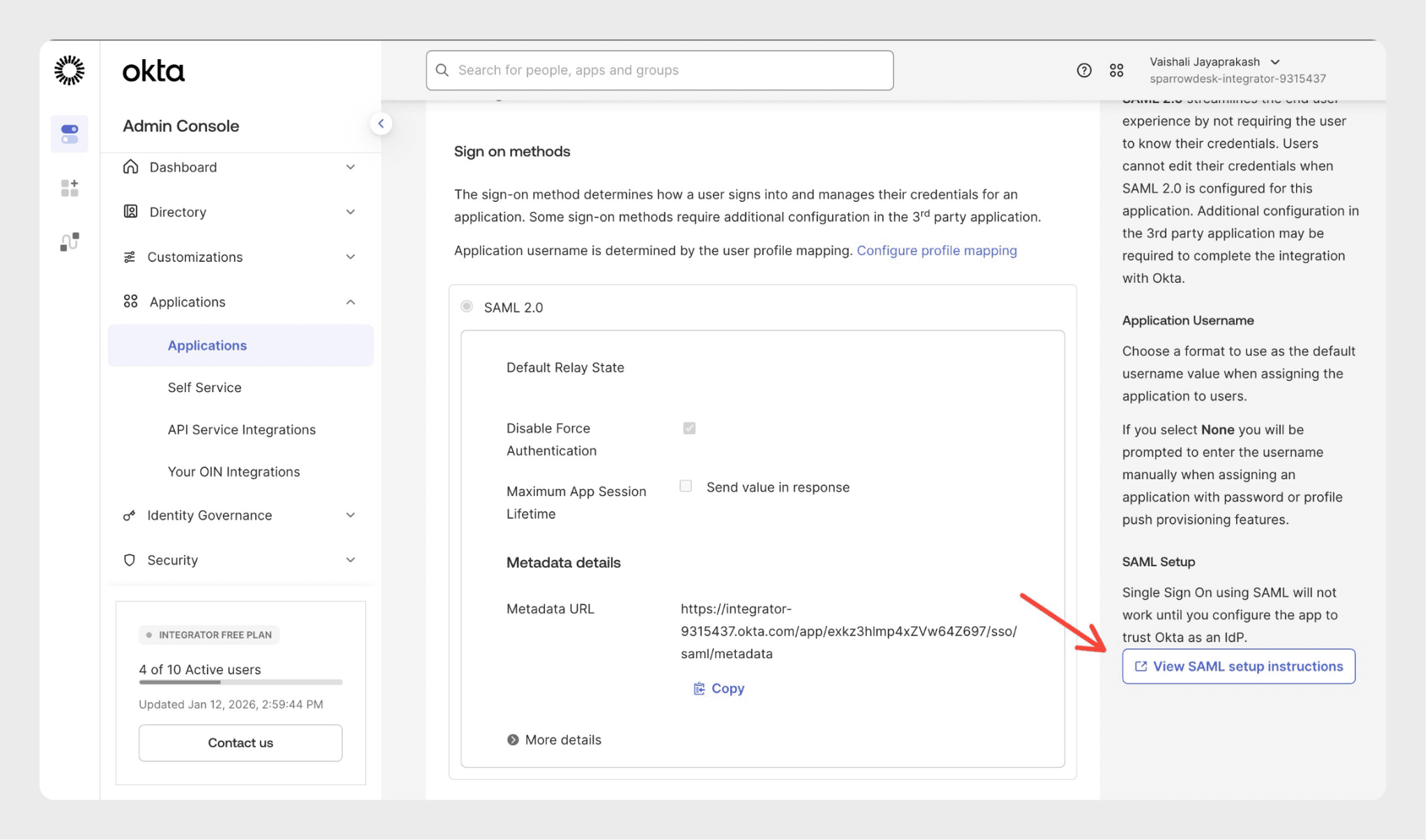
Task: Collapse the sidebar with the chevron button
Action: [380, 124]
